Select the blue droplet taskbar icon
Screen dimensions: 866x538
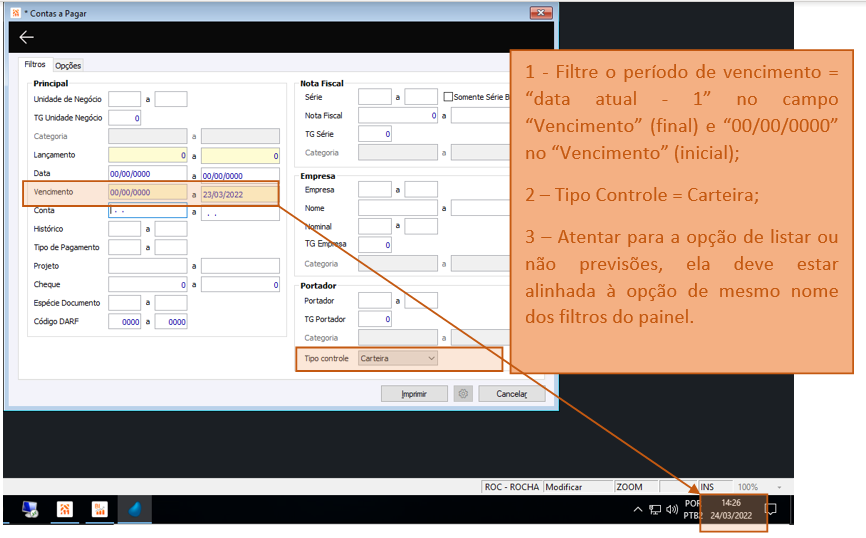(135, 509)
